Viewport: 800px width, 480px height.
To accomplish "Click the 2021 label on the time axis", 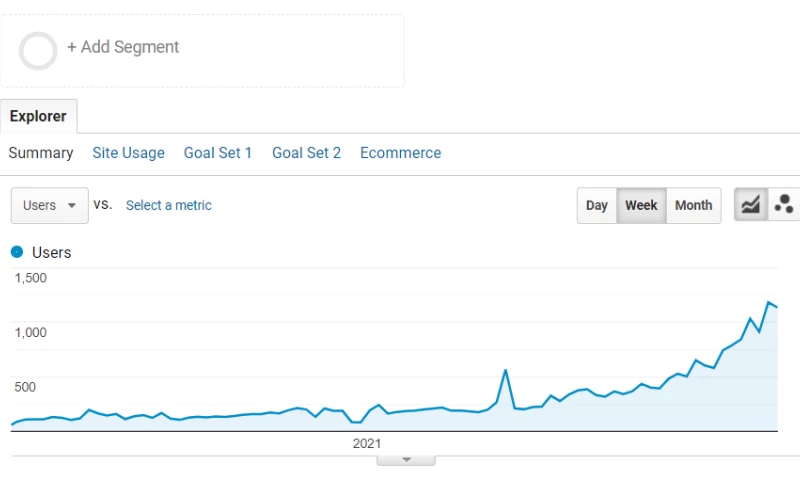I will tap(367, 443).
